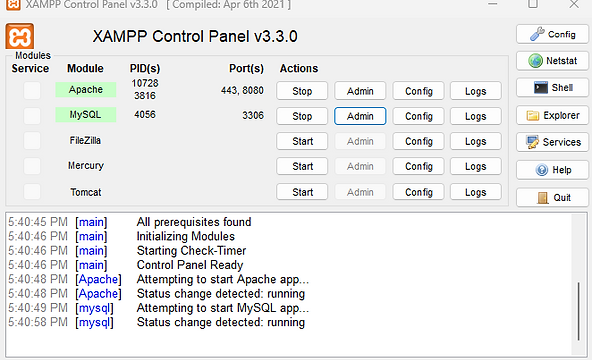Open the MySQL Logs list
Viewport: 592px width, 360px height.
pyautogui.click(x=476, y=116)
